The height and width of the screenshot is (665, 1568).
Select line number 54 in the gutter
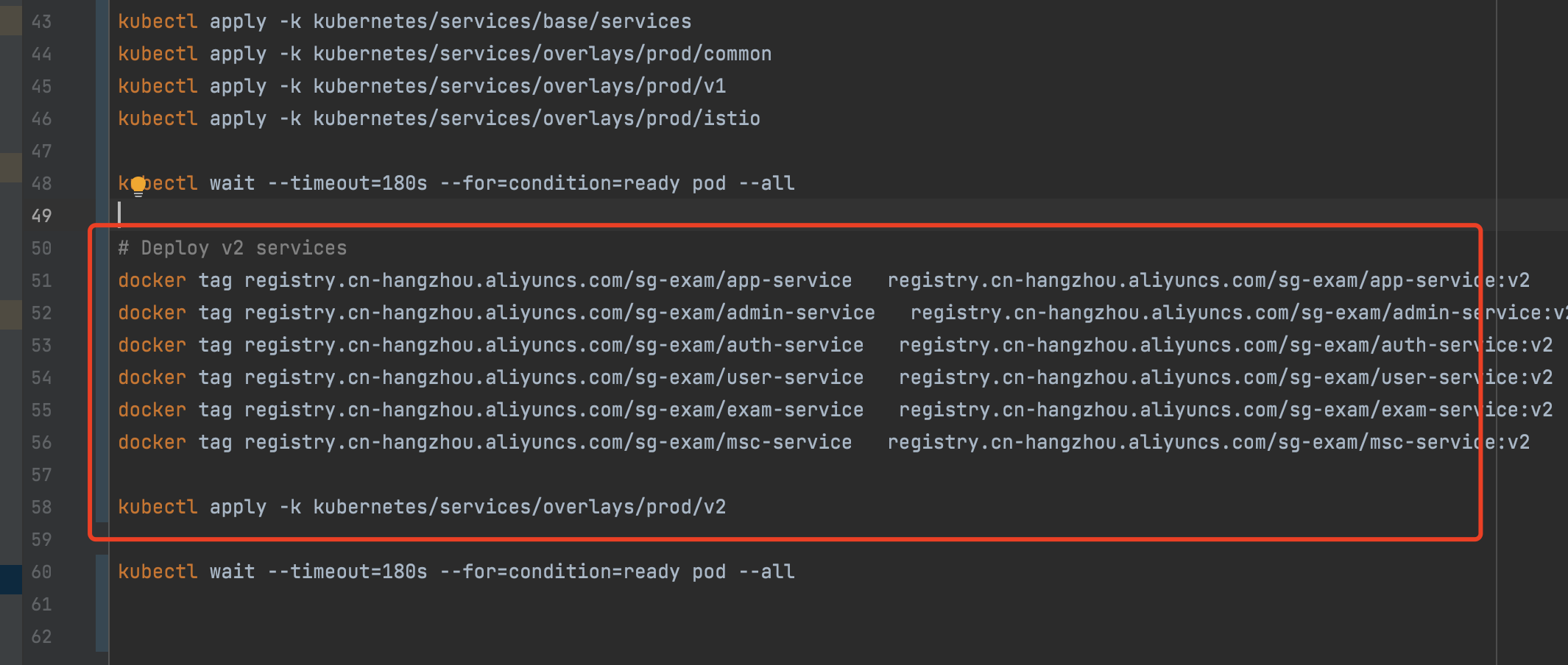point(41,377)
